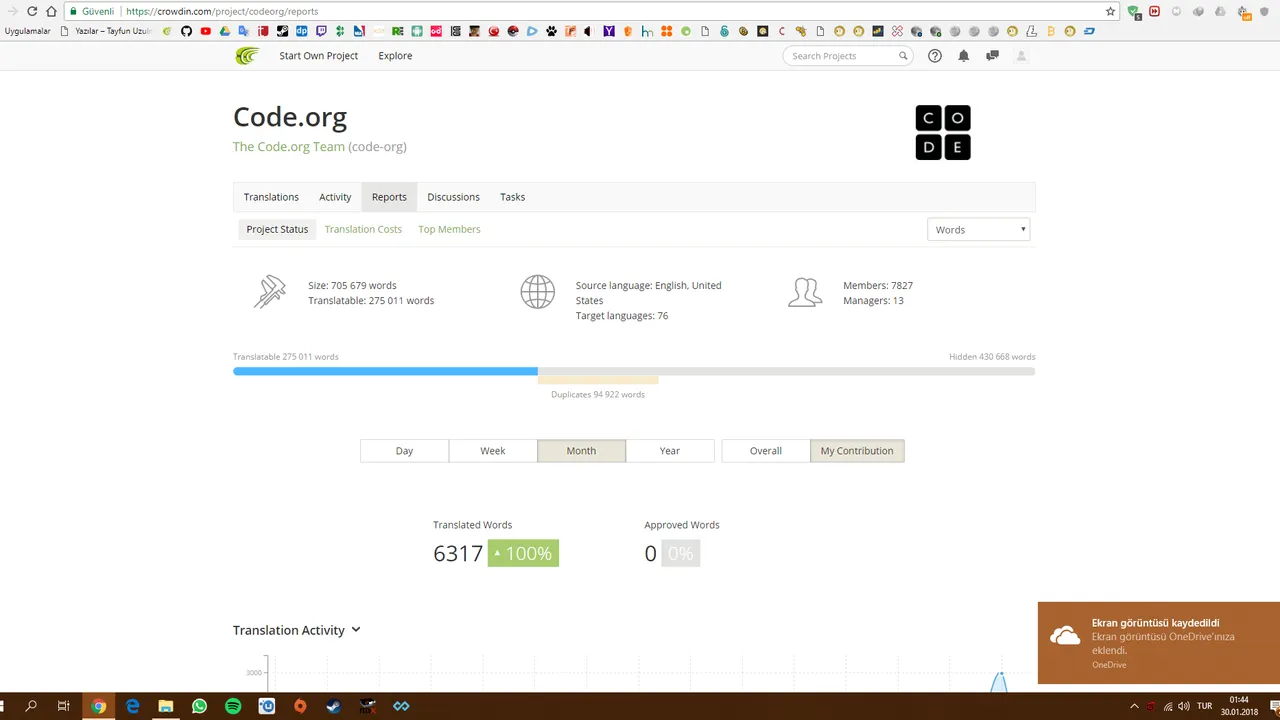The image size is (1280, 720).
Task: Click the red fast-forward extension icon
Action: tap(1155, 11)
